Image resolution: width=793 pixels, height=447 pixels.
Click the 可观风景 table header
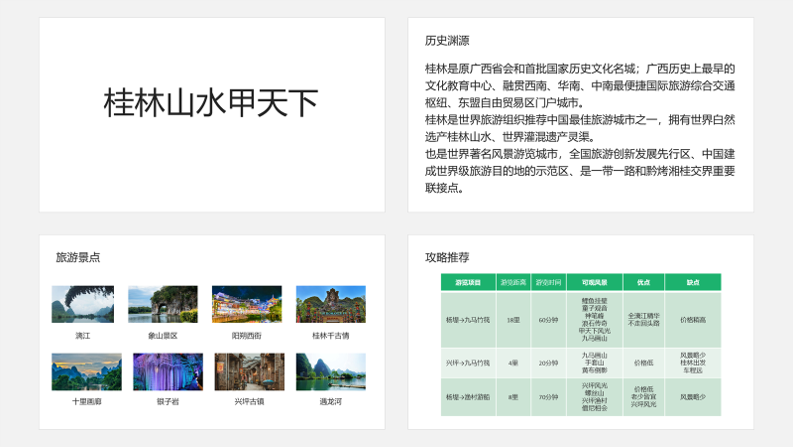point(595,282)
